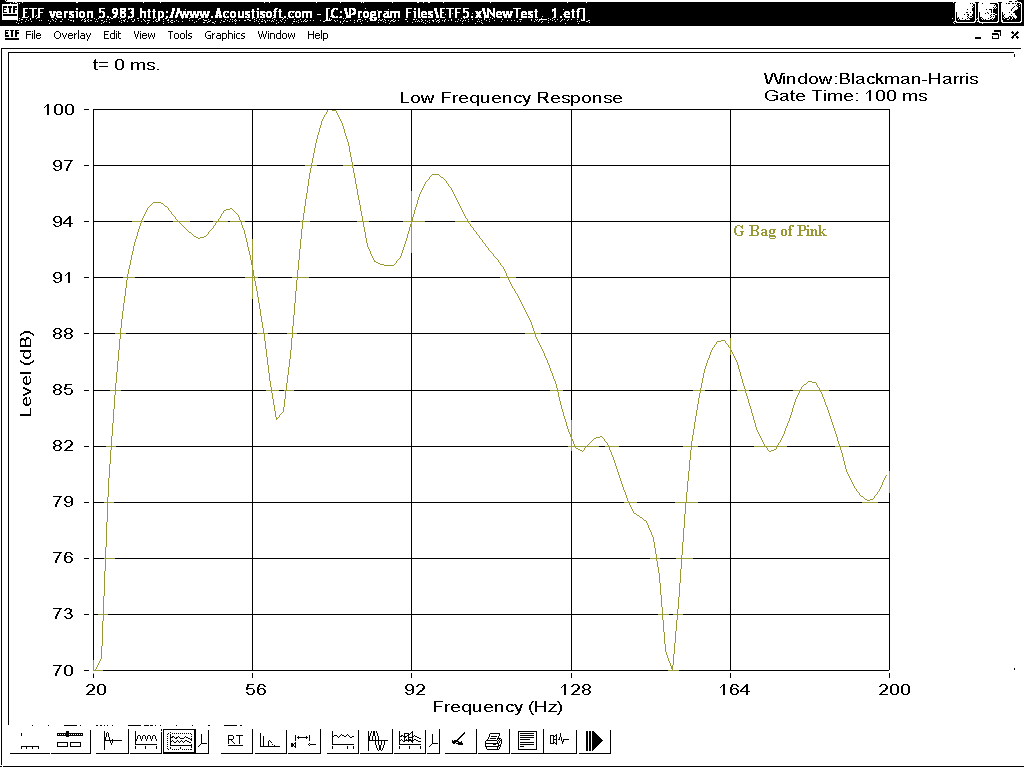Click the 'G Bag of Pink' curve label
Viewport: 1024px width, 768px height.
click(x=780, y=231)
